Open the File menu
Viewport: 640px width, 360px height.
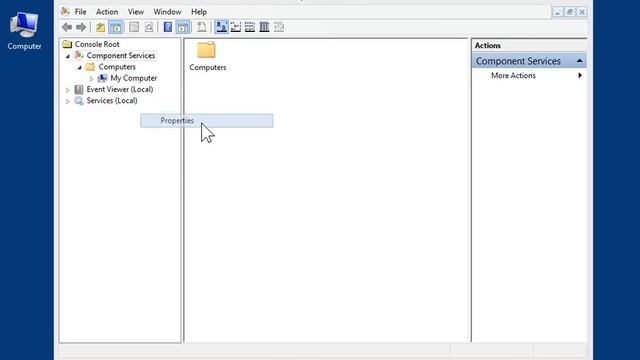pyautogui.click(x=80, y=12)
